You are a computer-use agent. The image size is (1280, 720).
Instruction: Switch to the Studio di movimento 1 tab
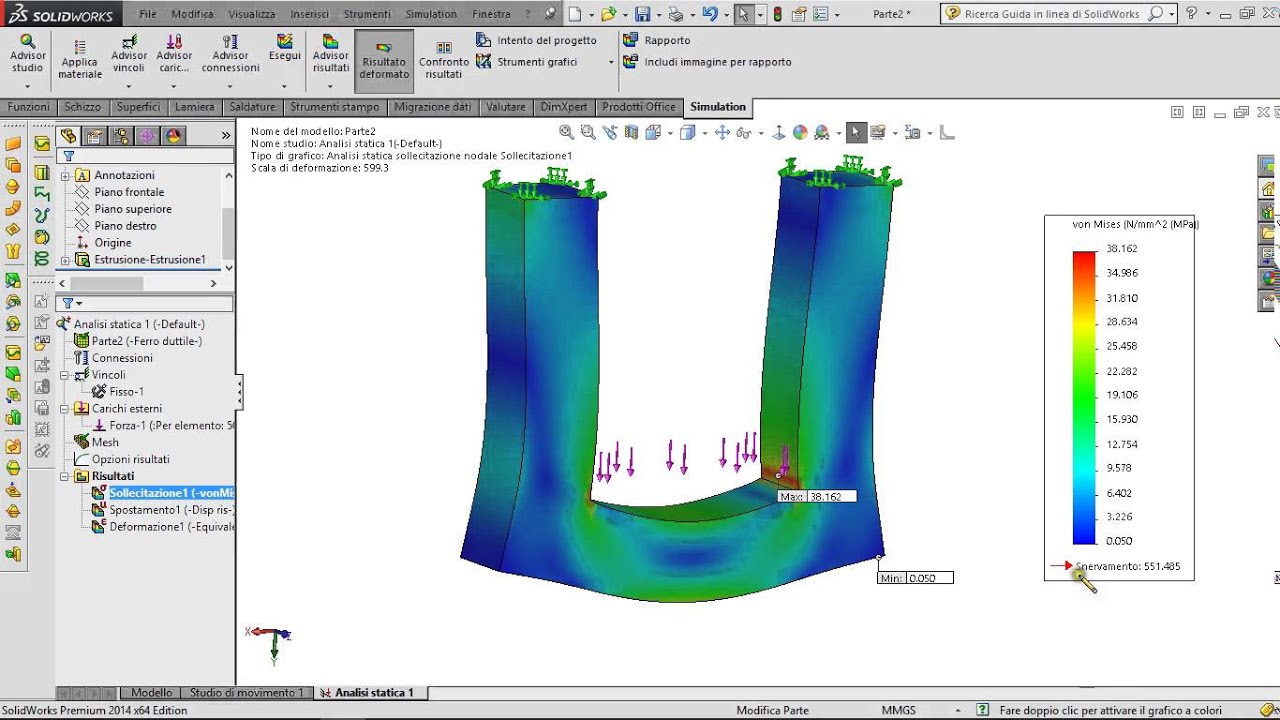[246, 692]
